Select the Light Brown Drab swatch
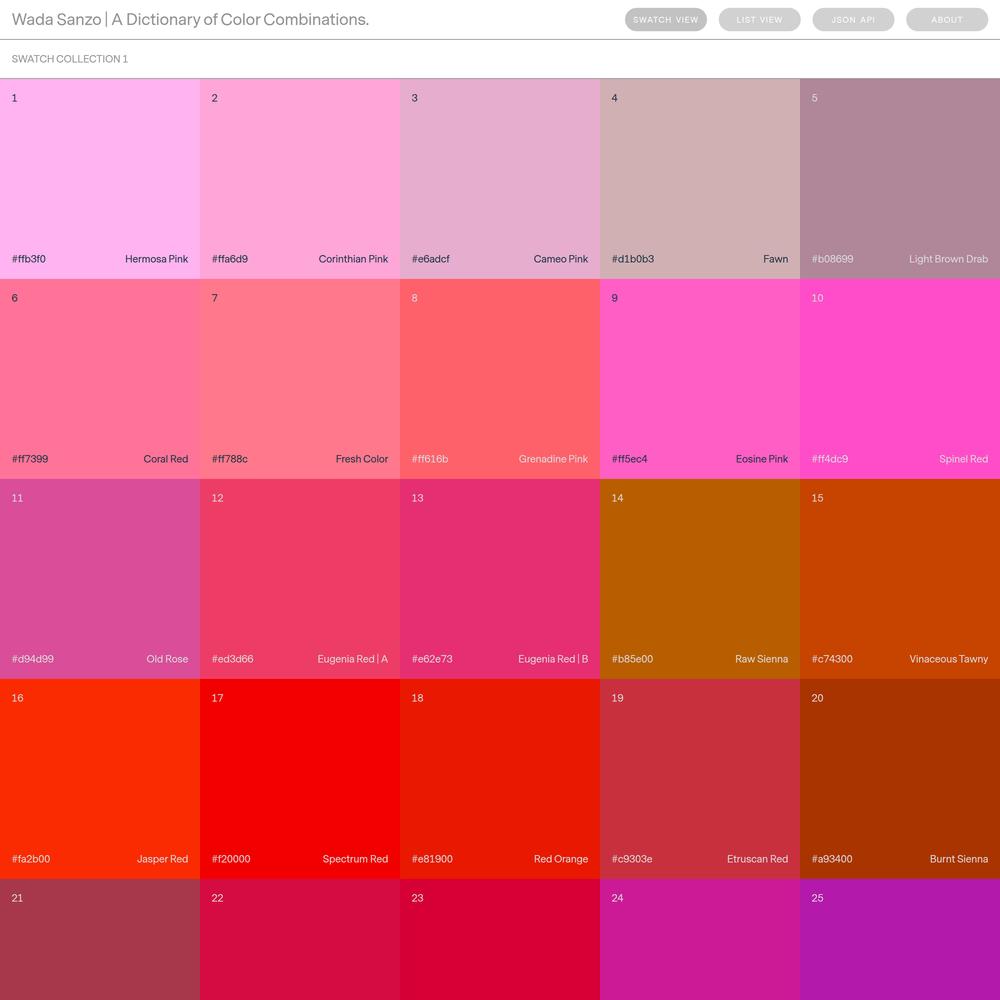This screenshot has height=1000, width=1000. click(x=900, y=179)
